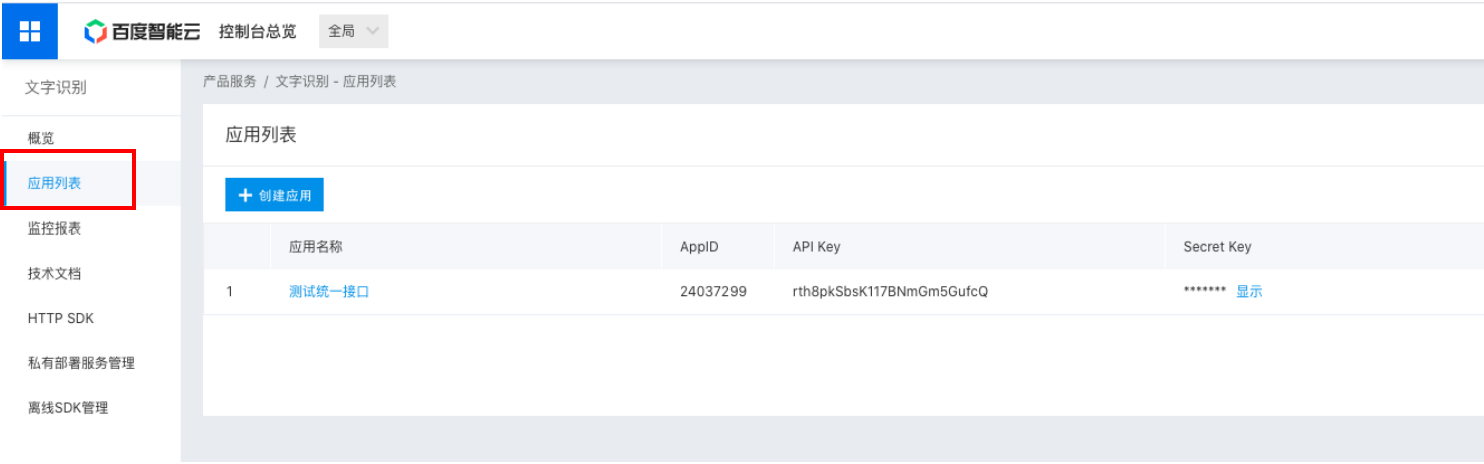The image size is (1484, 464).
Task: Click the plus icon on 创建应用
Action: tap(245, 195)
